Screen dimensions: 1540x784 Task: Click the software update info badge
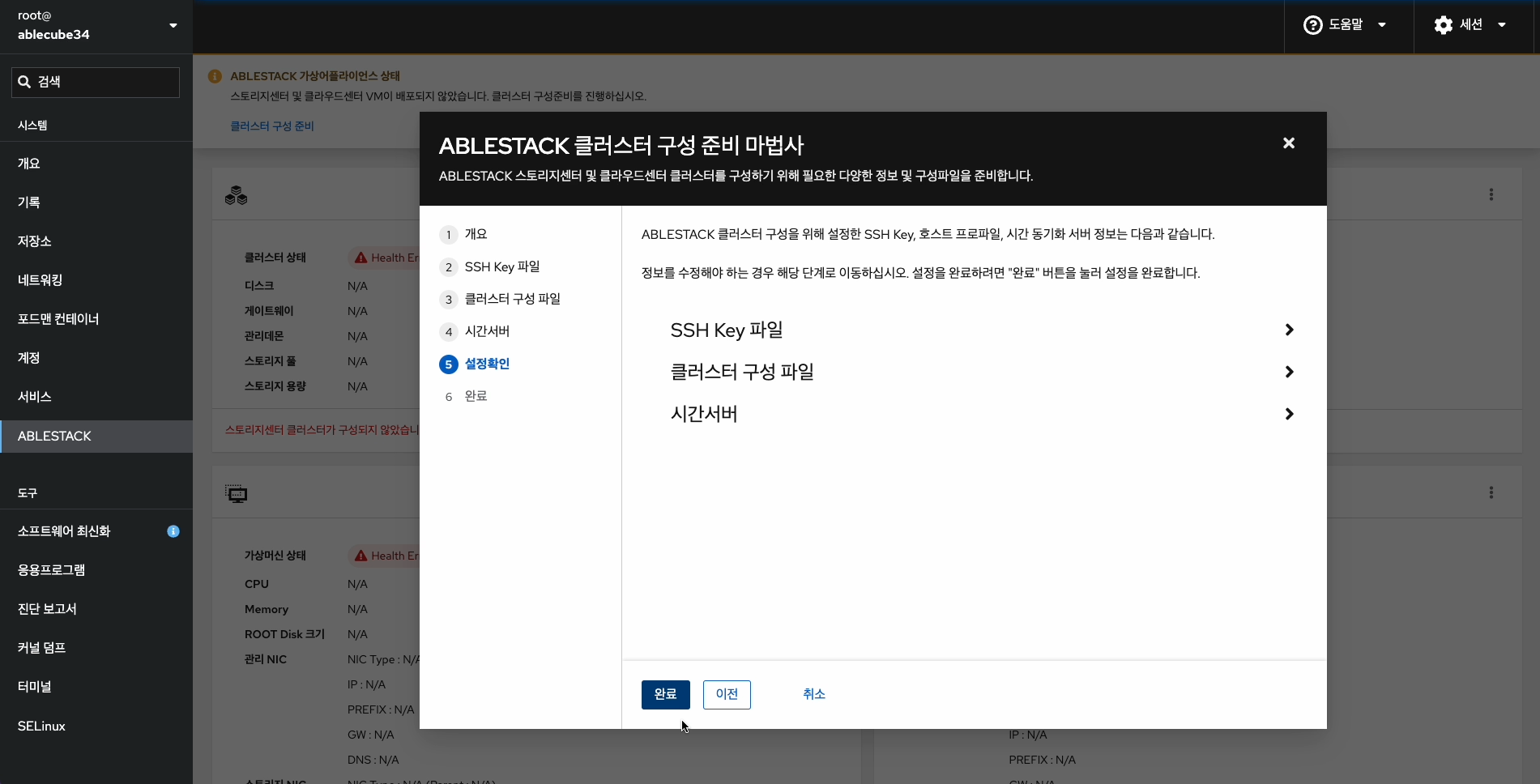click(x=173, y=531)
